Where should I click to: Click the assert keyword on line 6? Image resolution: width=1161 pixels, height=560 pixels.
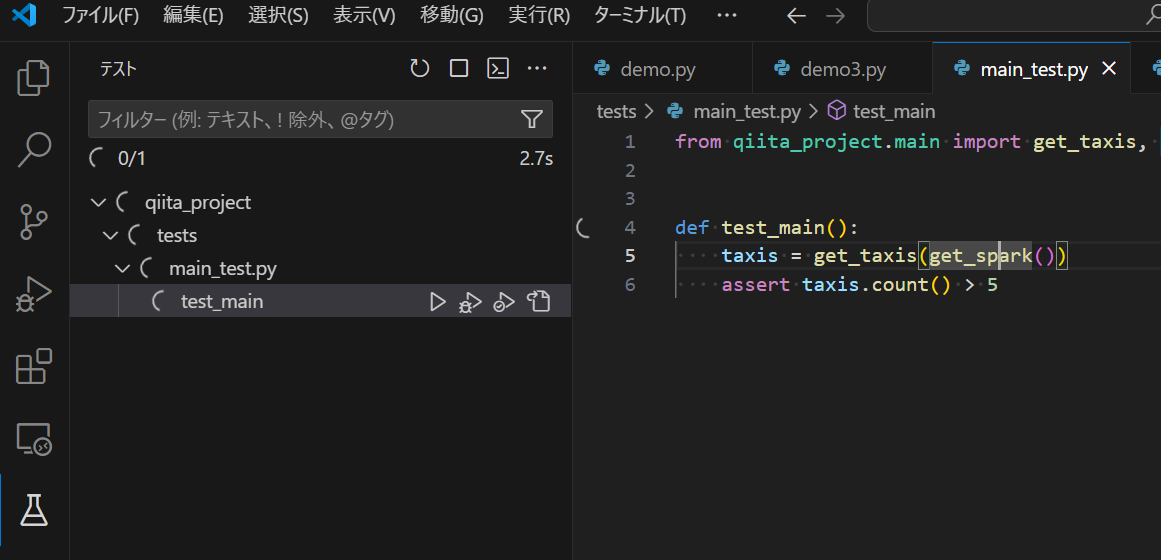[x=755, y=284]
